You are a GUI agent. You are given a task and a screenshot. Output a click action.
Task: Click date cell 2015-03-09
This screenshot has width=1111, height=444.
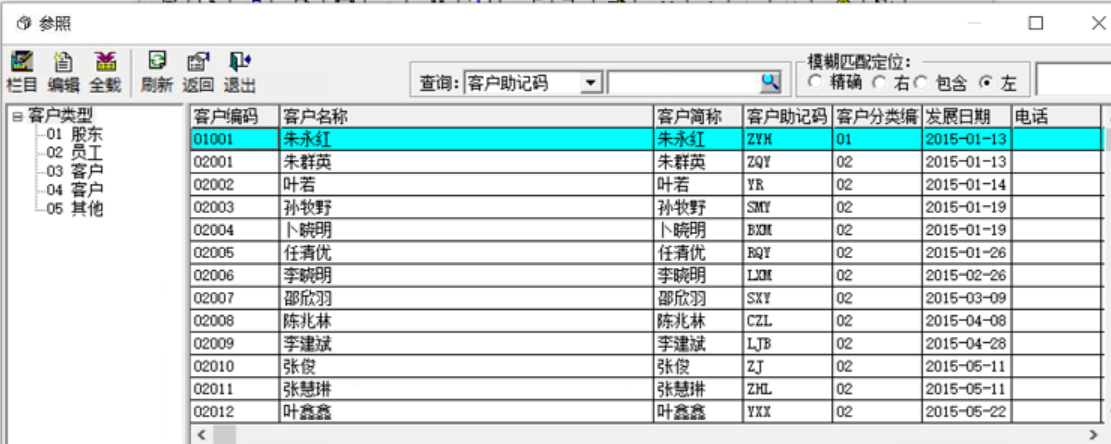click(966, 298)
